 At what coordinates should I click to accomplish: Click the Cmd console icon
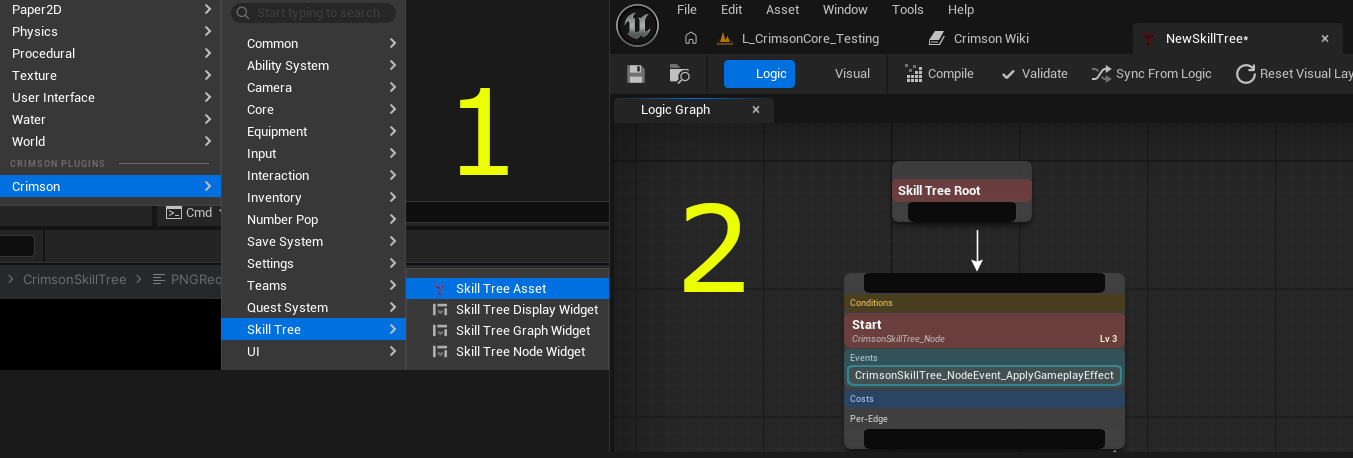click(174, 212)
